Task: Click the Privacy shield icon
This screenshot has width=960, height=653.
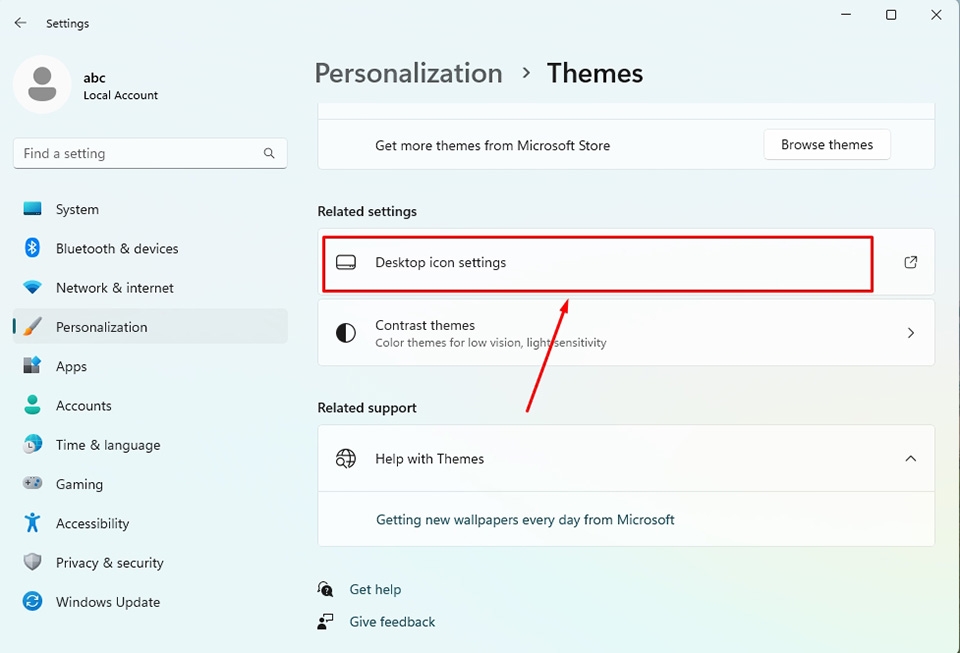Action: coord(32,562)
